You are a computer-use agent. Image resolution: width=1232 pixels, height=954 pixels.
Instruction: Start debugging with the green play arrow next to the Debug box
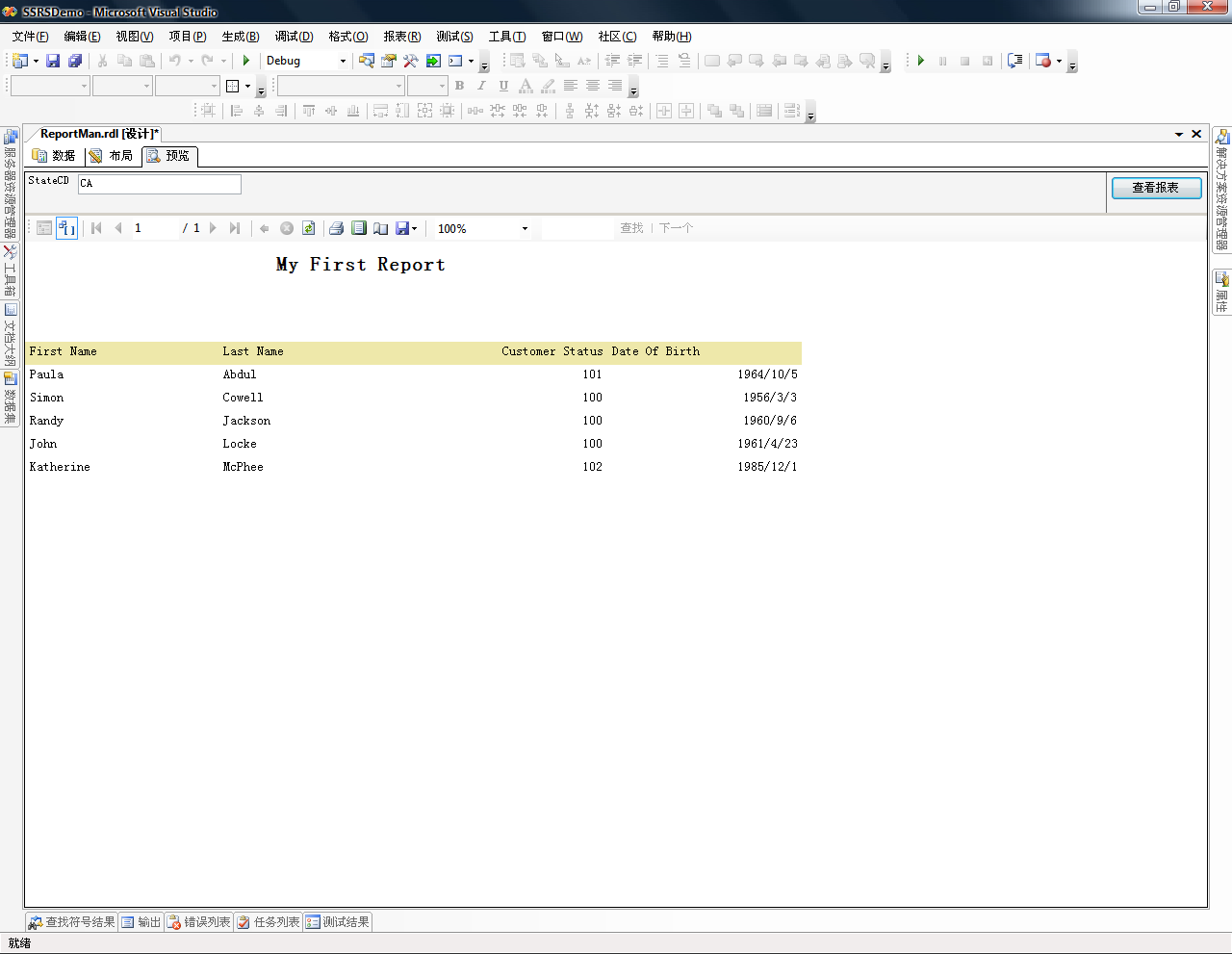(246, 61)
